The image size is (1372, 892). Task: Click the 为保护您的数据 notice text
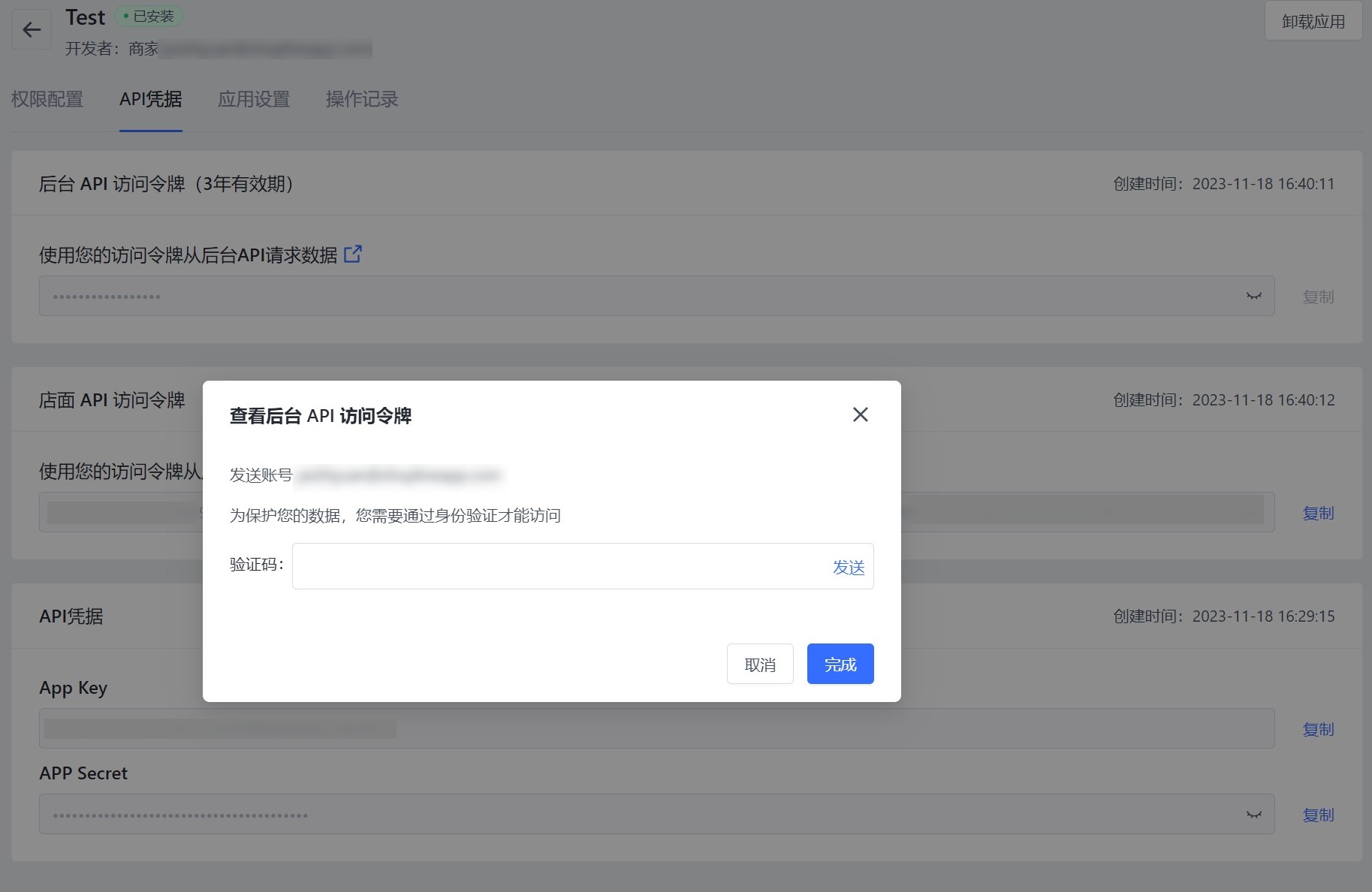395,515
